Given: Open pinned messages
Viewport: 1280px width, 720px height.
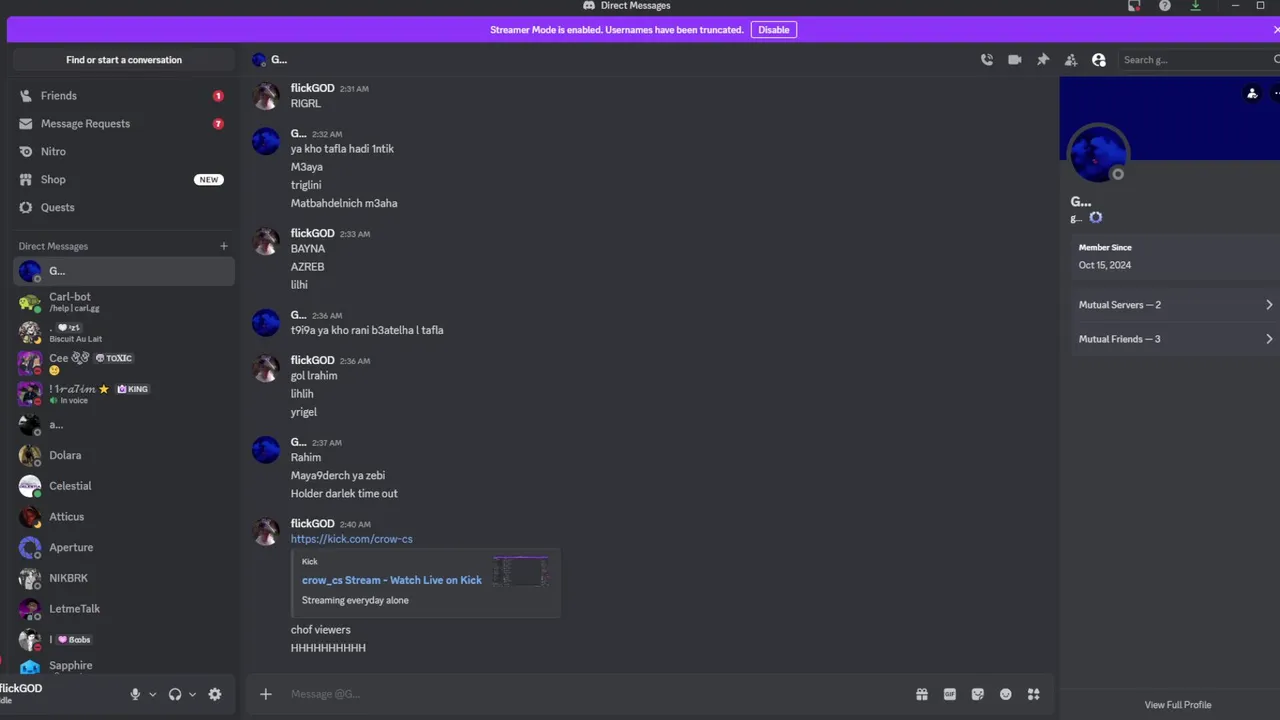Looking at the screenshot, I should pos(1043,60).
